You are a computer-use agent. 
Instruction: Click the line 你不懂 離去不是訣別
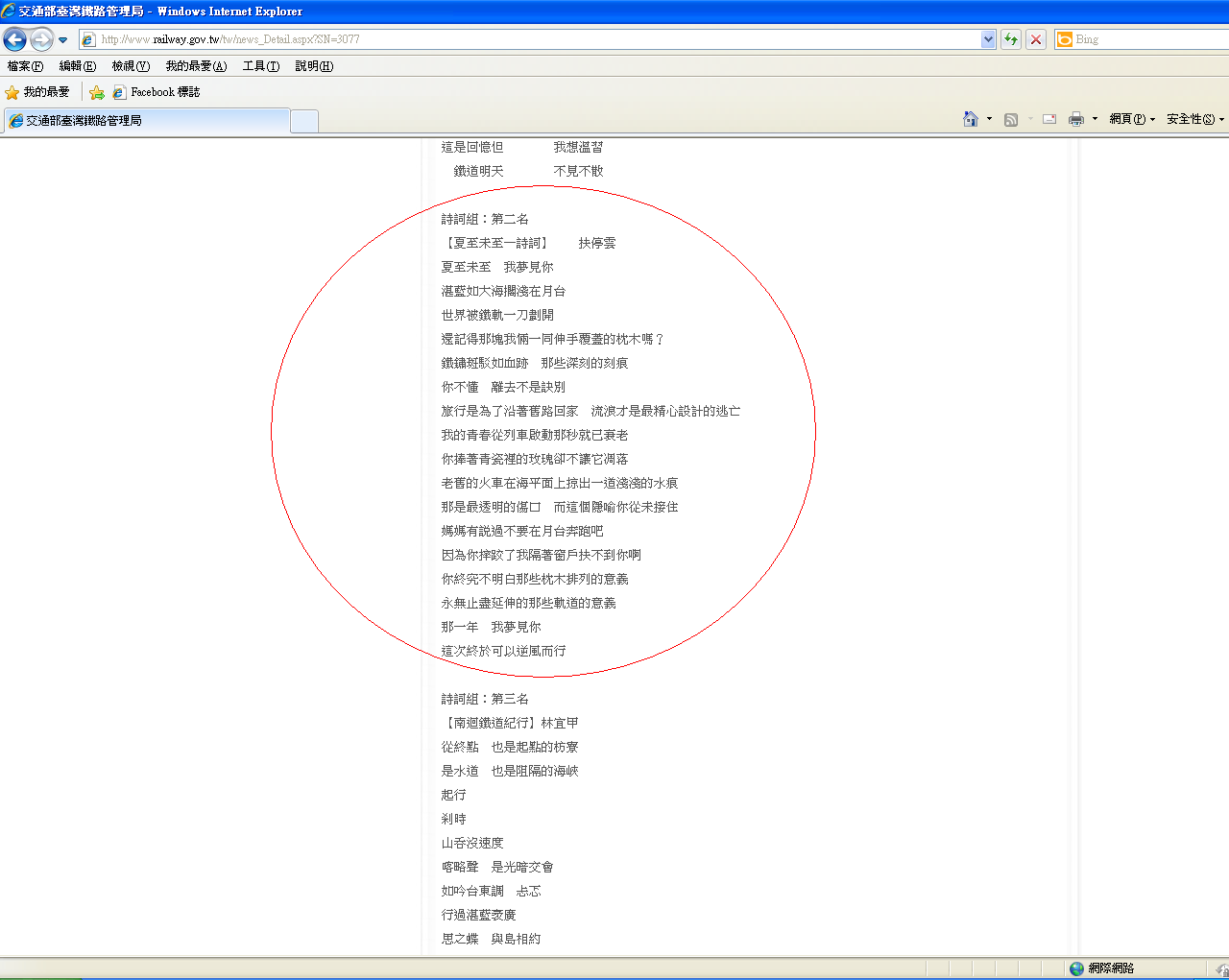[x=504, y=387]
